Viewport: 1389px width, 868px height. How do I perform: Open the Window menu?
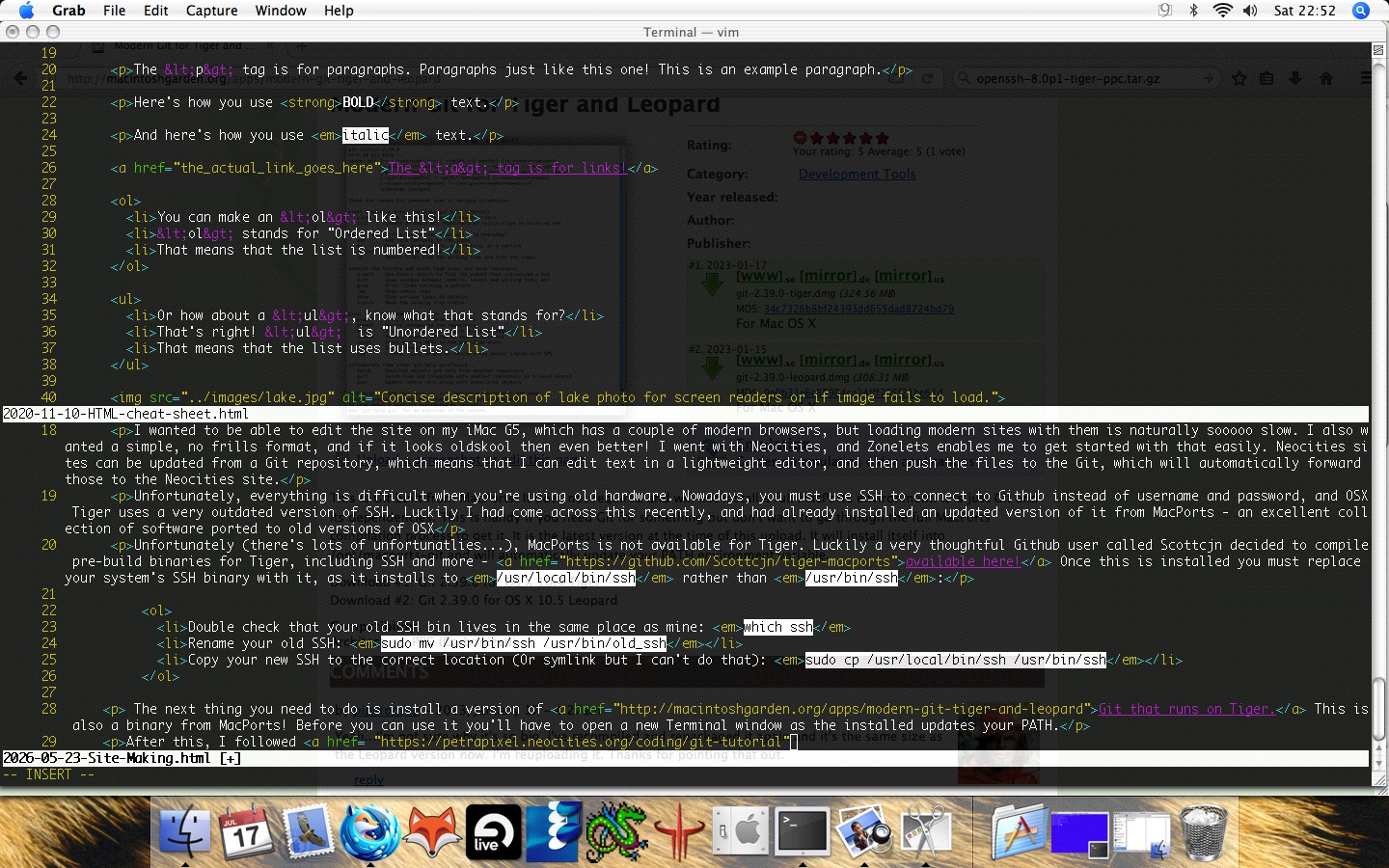[281, 11]
